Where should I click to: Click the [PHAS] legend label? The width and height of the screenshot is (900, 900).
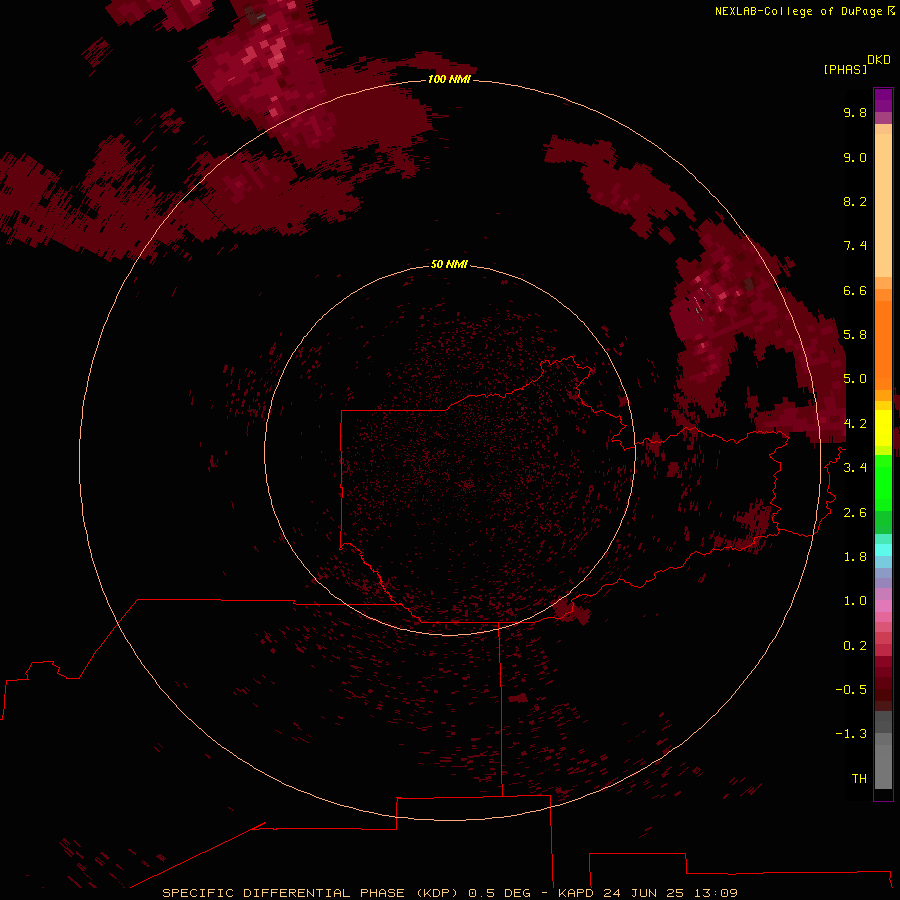tap(845, 69)
